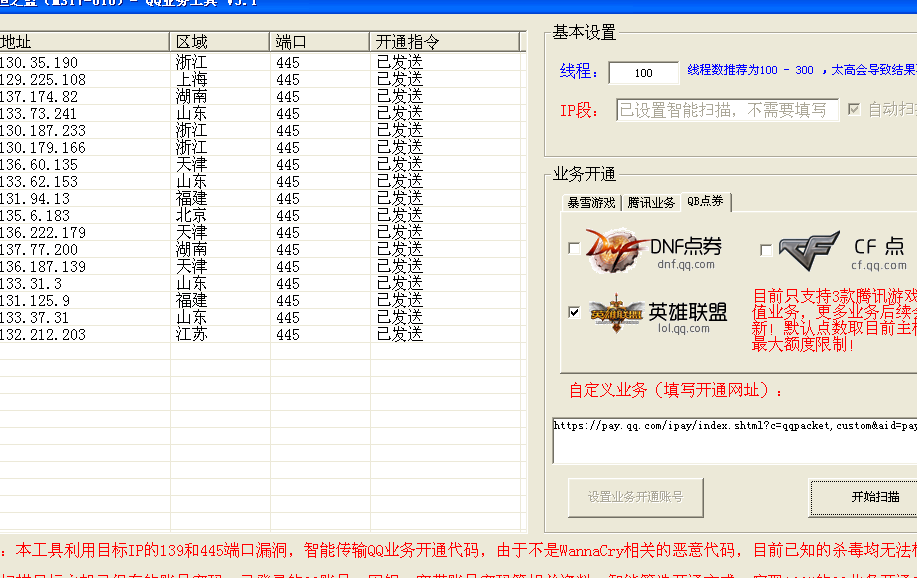Enable the CF点 checkbox

pos(766,250)
